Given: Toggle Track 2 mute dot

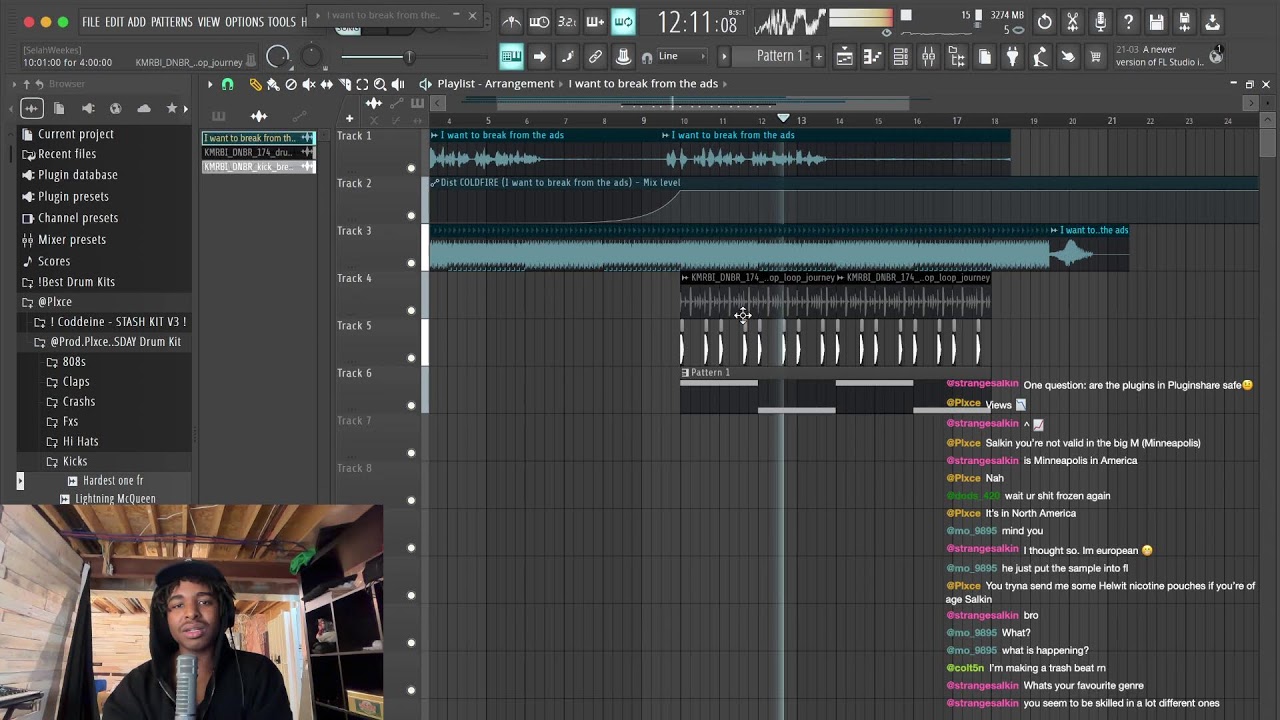Looking at the screenshot, I should pos(411,216).
